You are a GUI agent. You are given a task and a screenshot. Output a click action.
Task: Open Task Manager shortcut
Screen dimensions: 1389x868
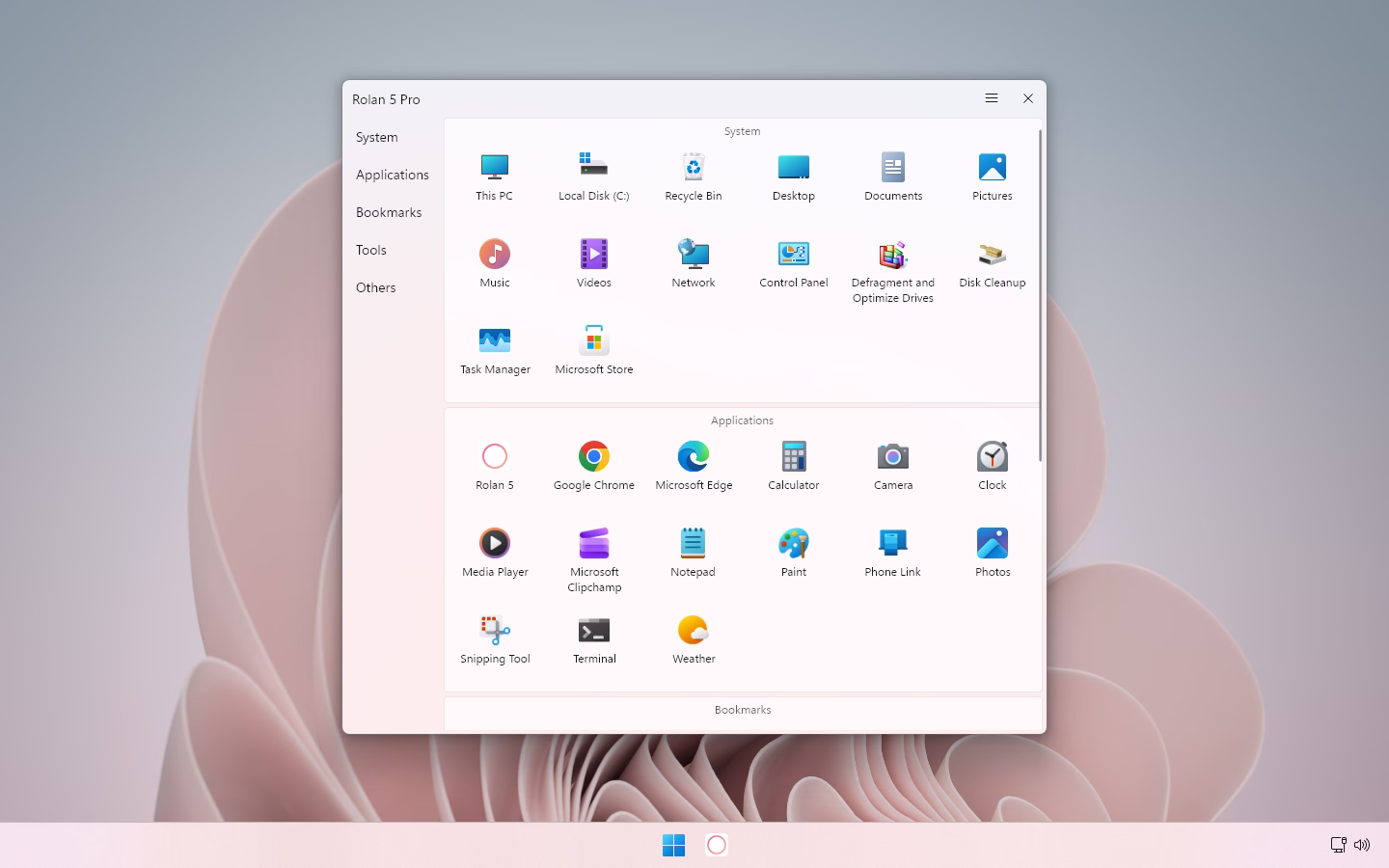coord(495,350)
